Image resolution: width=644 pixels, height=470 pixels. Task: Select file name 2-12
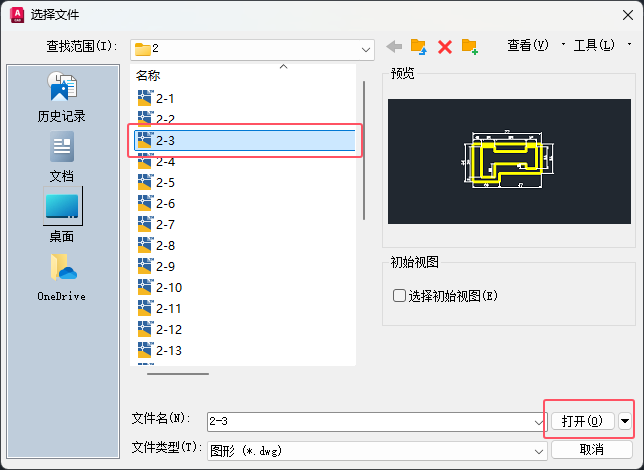click(169, 329)
